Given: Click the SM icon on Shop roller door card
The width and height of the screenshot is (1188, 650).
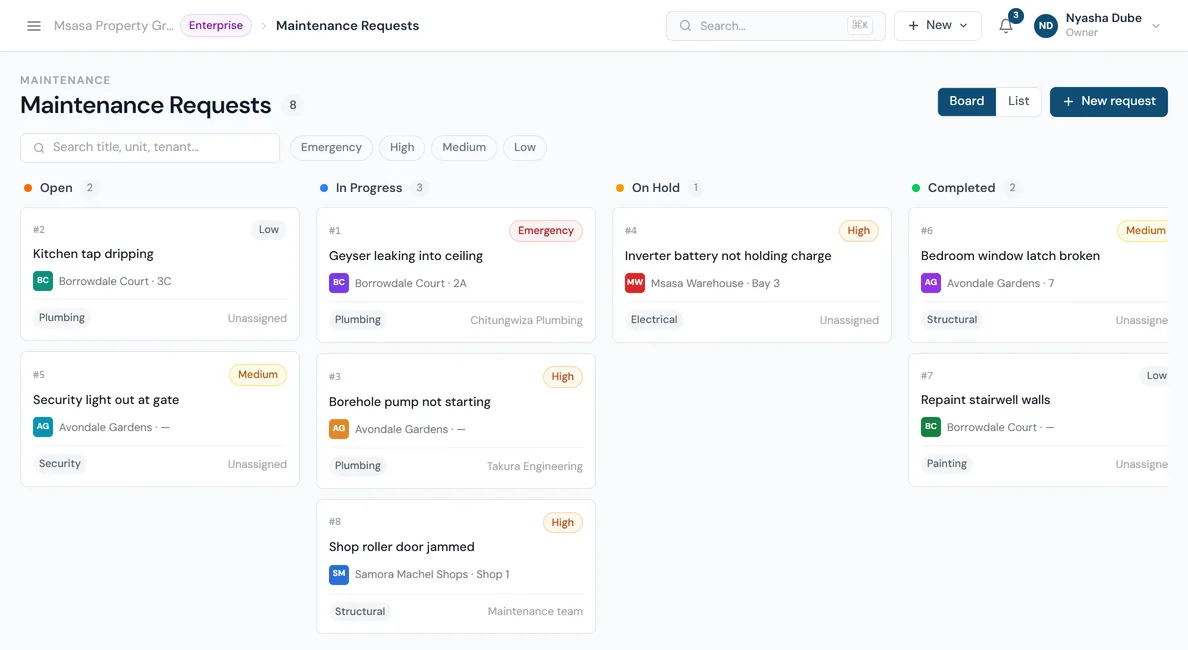Looking at the screenshot, I should [339, 574].
